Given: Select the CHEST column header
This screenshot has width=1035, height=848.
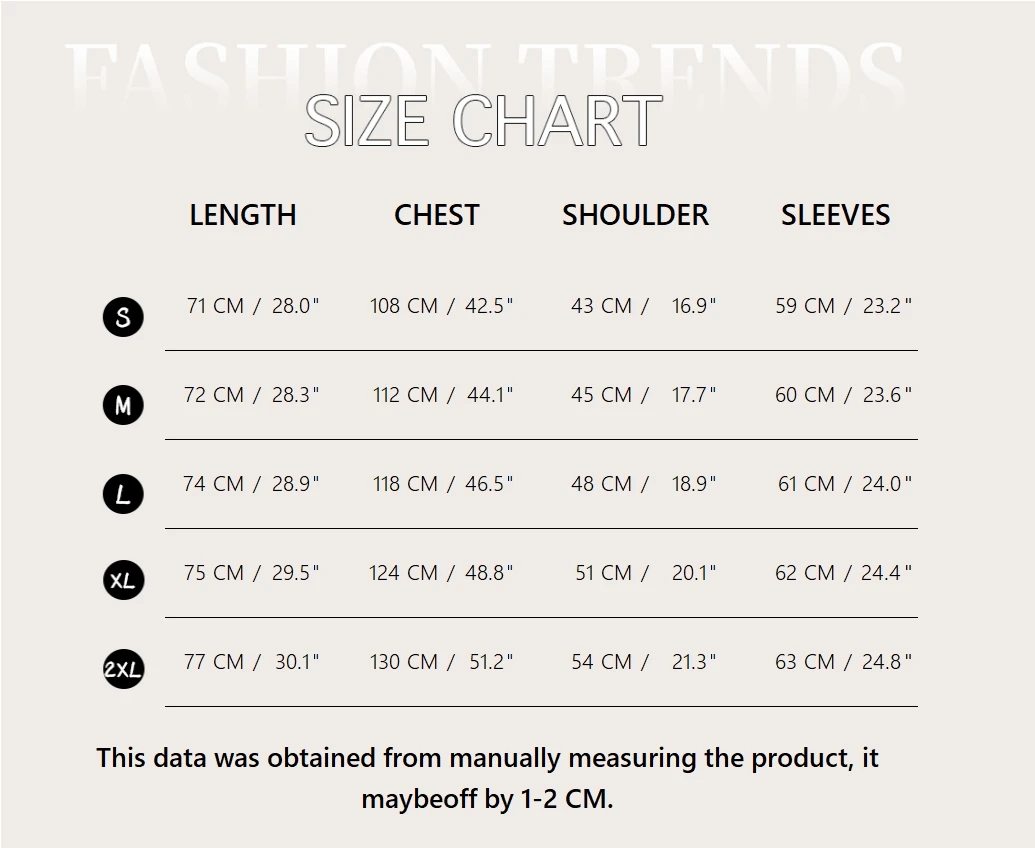Looking at the screenshot, I should pos(436,215).
